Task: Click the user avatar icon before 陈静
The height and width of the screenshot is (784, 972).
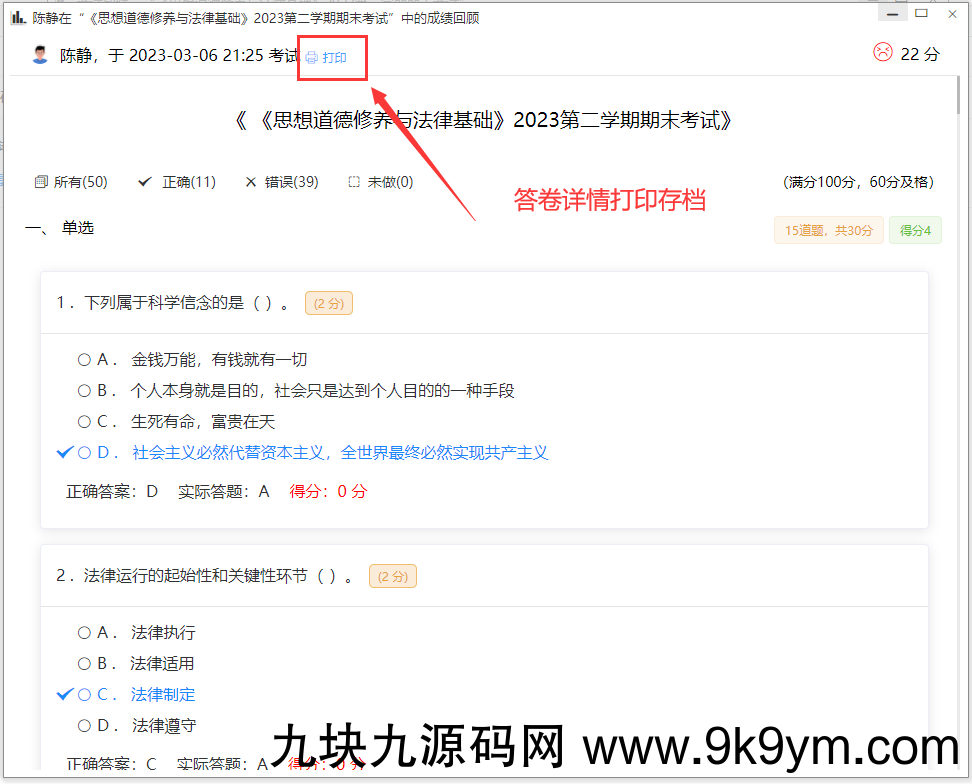Action: pos(39,54)
